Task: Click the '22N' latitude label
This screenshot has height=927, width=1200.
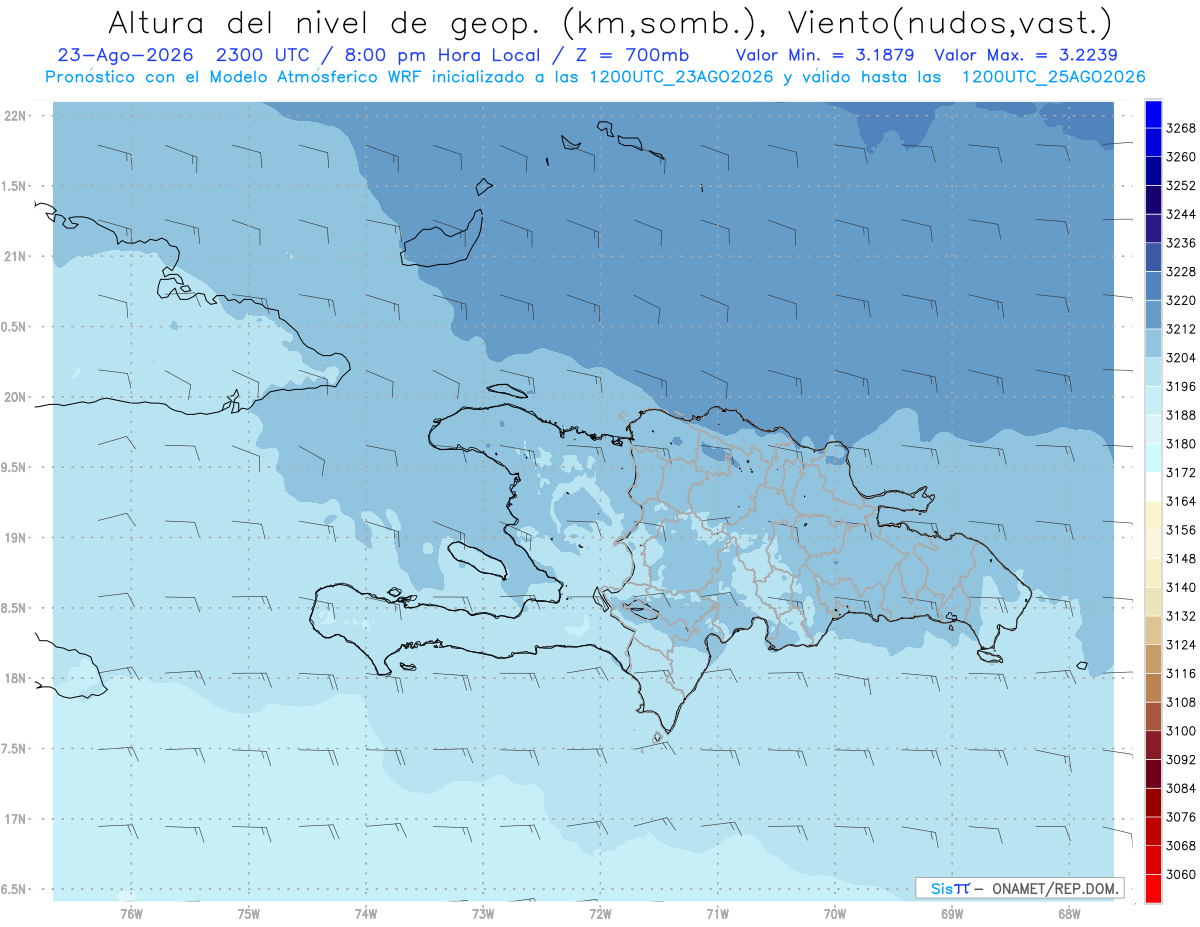Action: (x=16, y=116)
